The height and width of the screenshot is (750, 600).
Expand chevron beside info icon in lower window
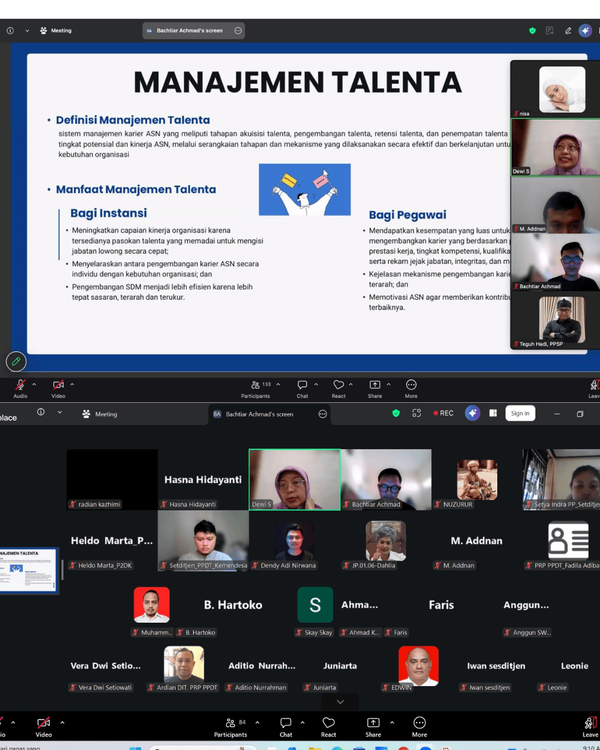[60, 412]
